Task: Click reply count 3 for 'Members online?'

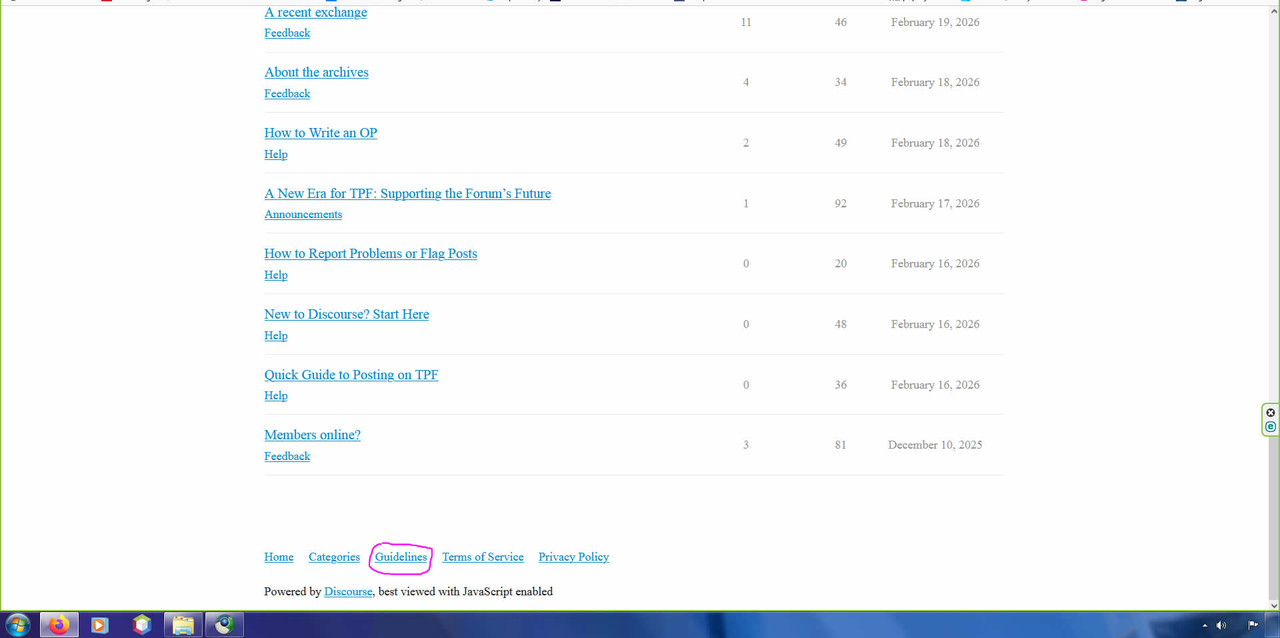Action: [746, 445]
